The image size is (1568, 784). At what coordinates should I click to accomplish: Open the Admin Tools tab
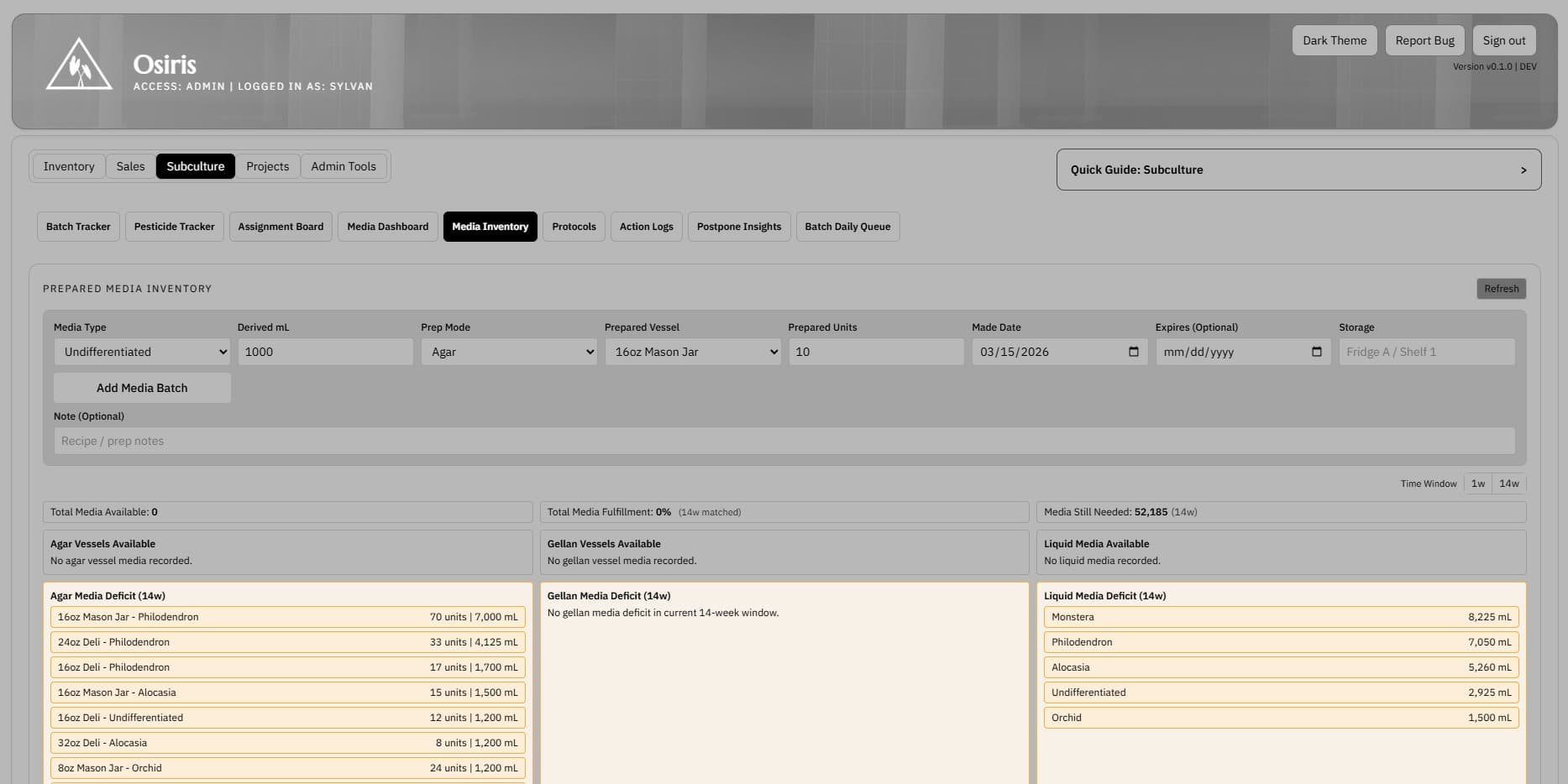click(x=343, y=166)
